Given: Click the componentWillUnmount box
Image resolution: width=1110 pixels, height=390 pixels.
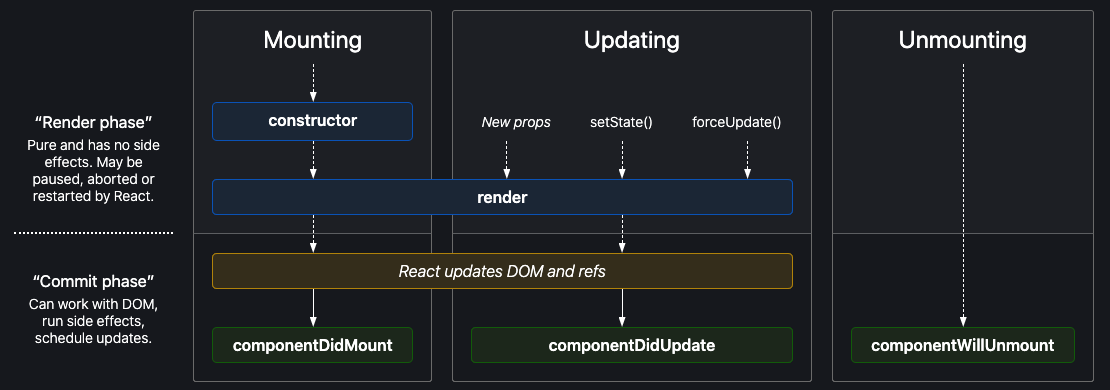Looking at the screenshot, I should (x=963, y=345).
